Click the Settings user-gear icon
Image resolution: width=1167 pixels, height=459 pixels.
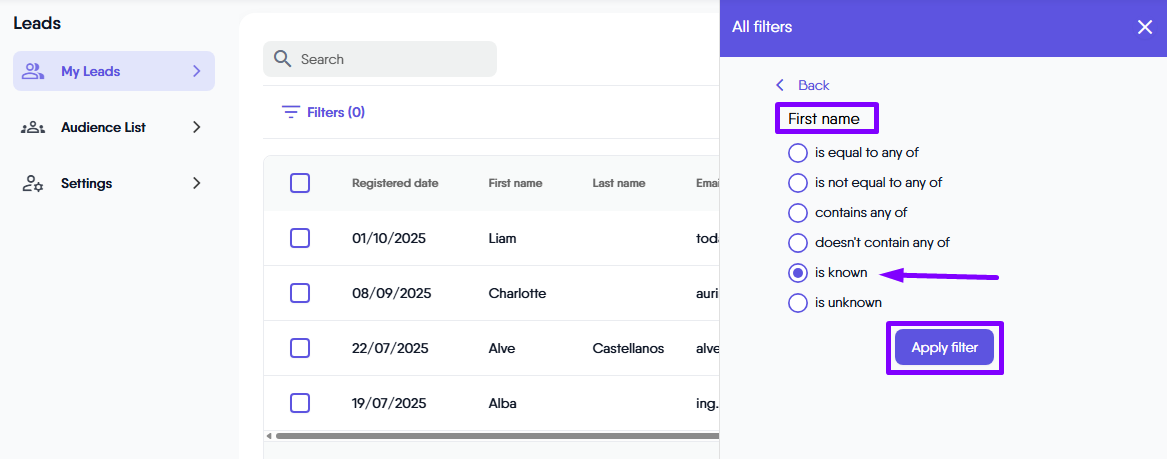(x=33, y=183)
